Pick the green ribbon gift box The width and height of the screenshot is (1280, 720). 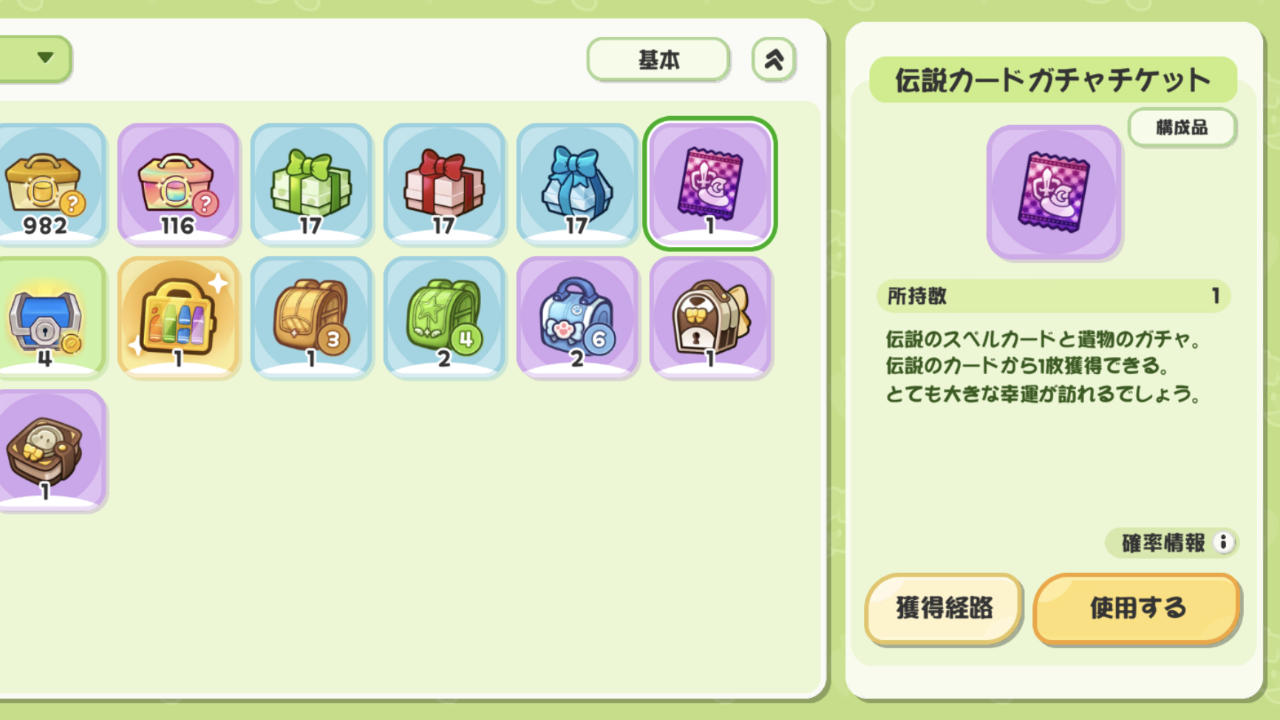[x=311, y=184]
